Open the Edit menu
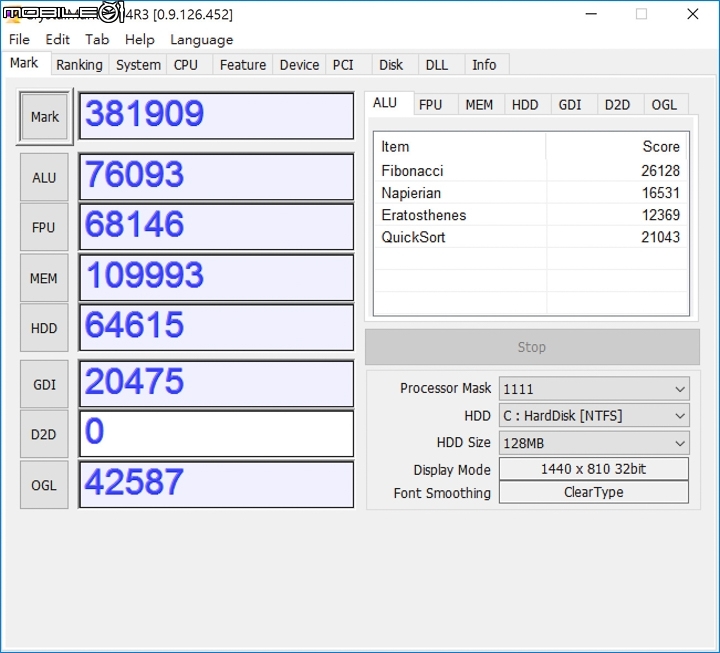 tap(57, 39)
